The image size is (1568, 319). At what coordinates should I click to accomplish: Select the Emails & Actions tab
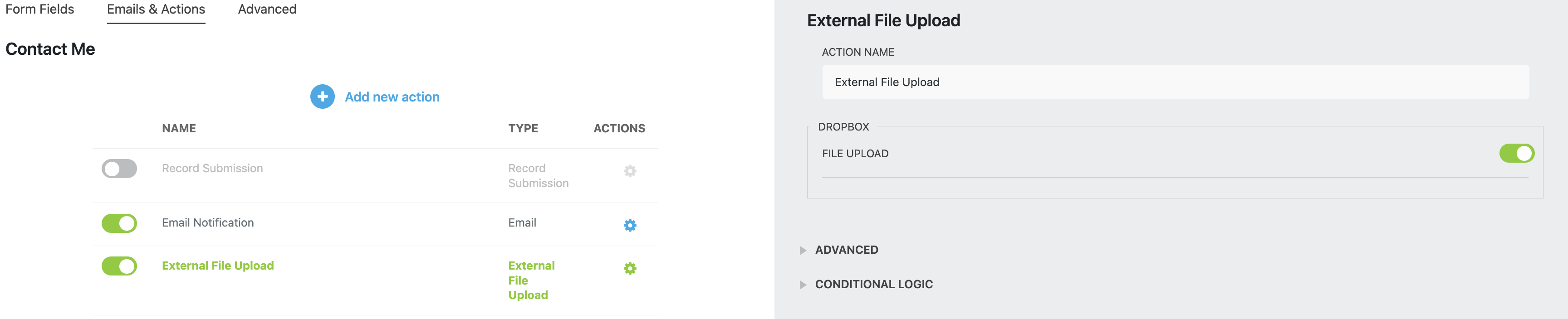[155, 9]
